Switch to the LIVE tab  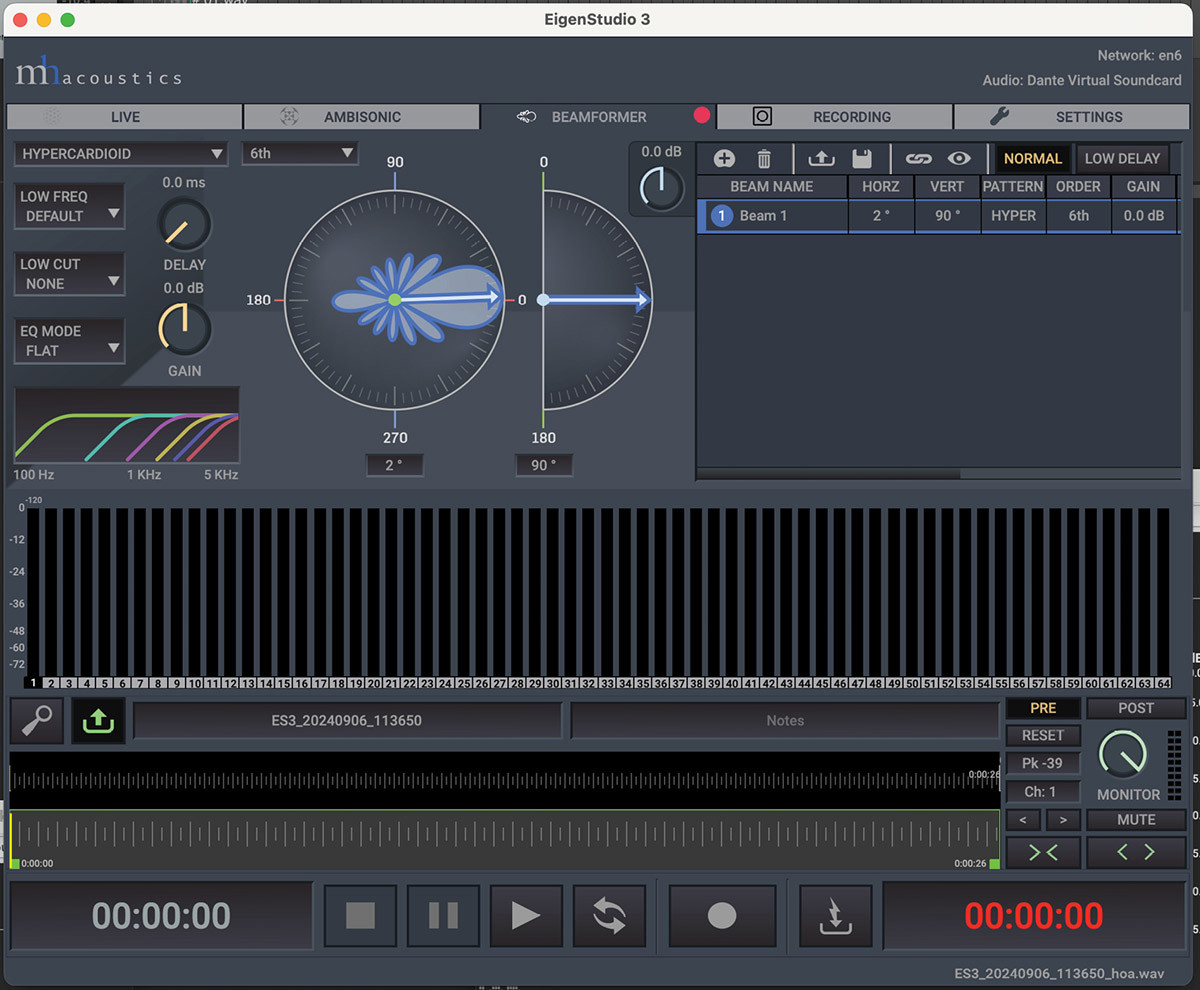pos(125,117)
